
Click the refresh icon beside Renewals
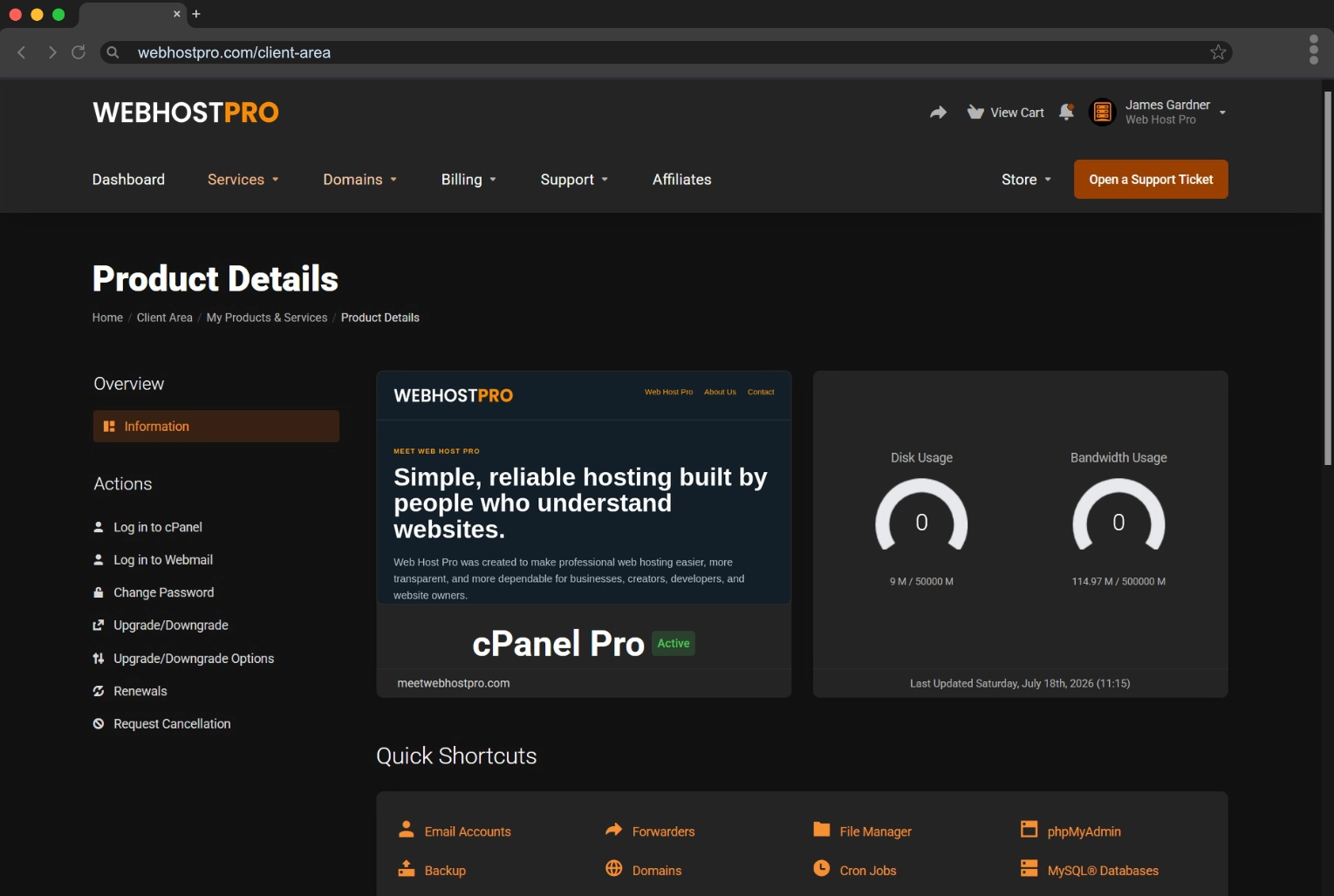pyautogui.click(x=99, y=691)
